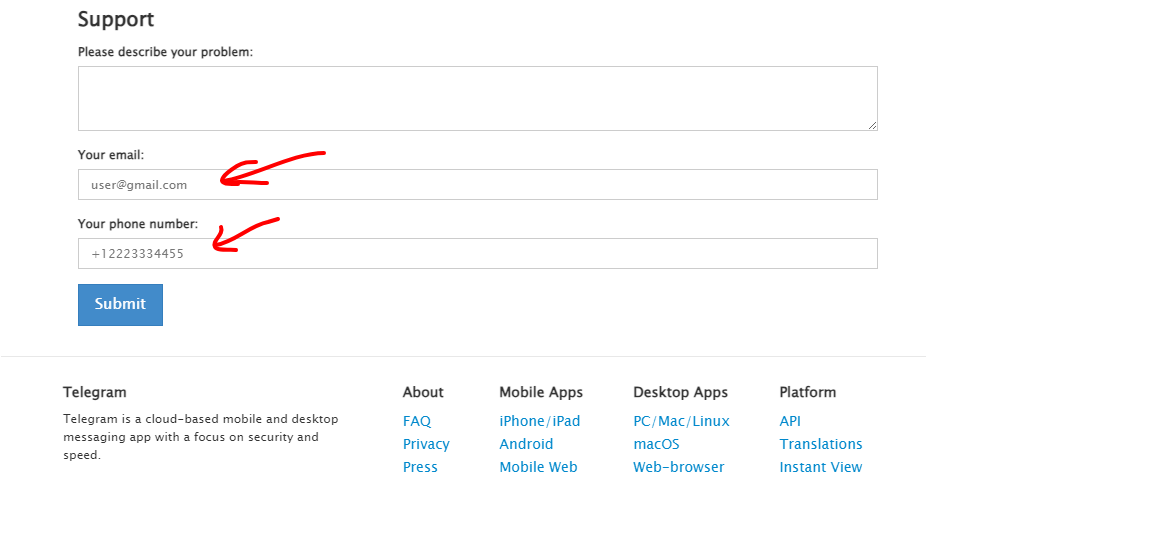This screenshot has width=1156, height=535.
Task: Click the phone number input field
Action: pyautogui.click(x=477, y=253)
